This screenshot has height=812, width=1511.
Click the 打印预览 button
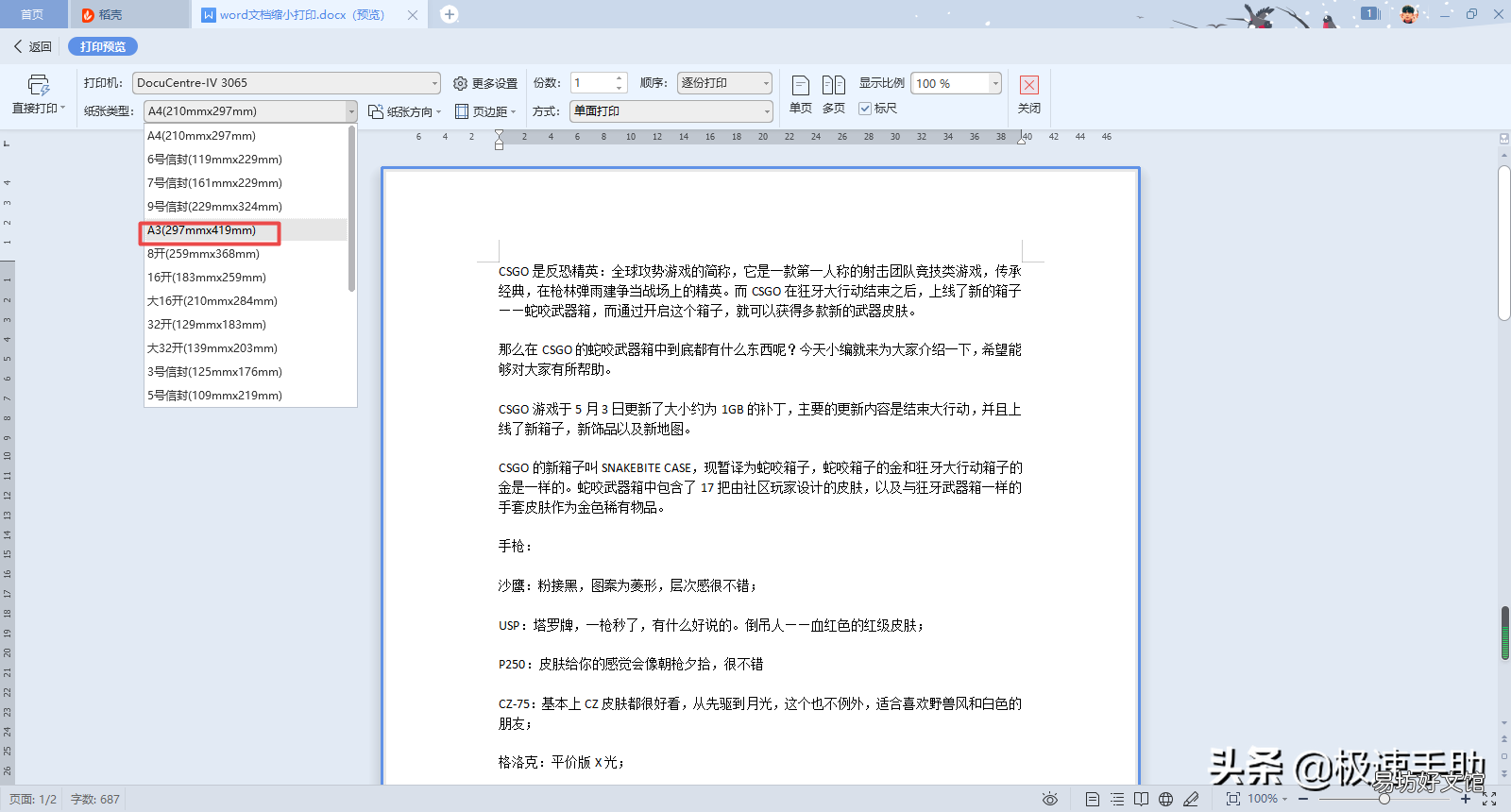tap(103, 46)
